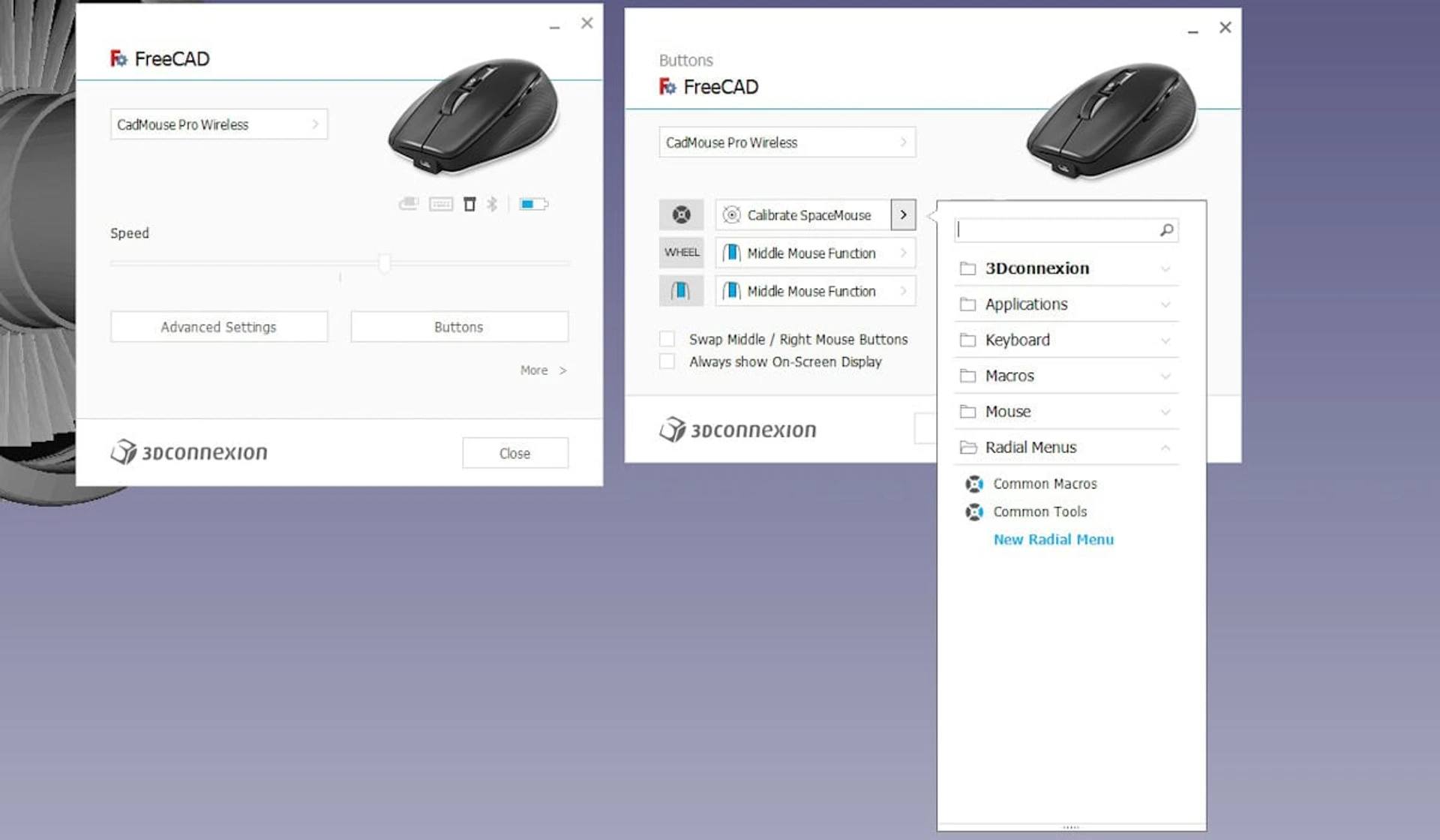Click the FreeCAD logo in the Buttons window
The image size is (1440, 840).
tap(667, 87)
